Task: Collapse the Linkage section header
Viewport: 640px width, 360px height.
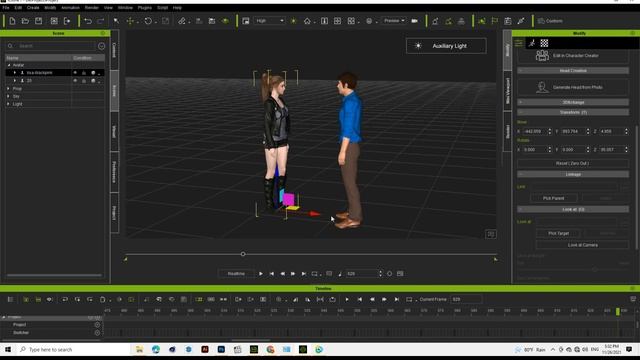Action: coord(573,174)
